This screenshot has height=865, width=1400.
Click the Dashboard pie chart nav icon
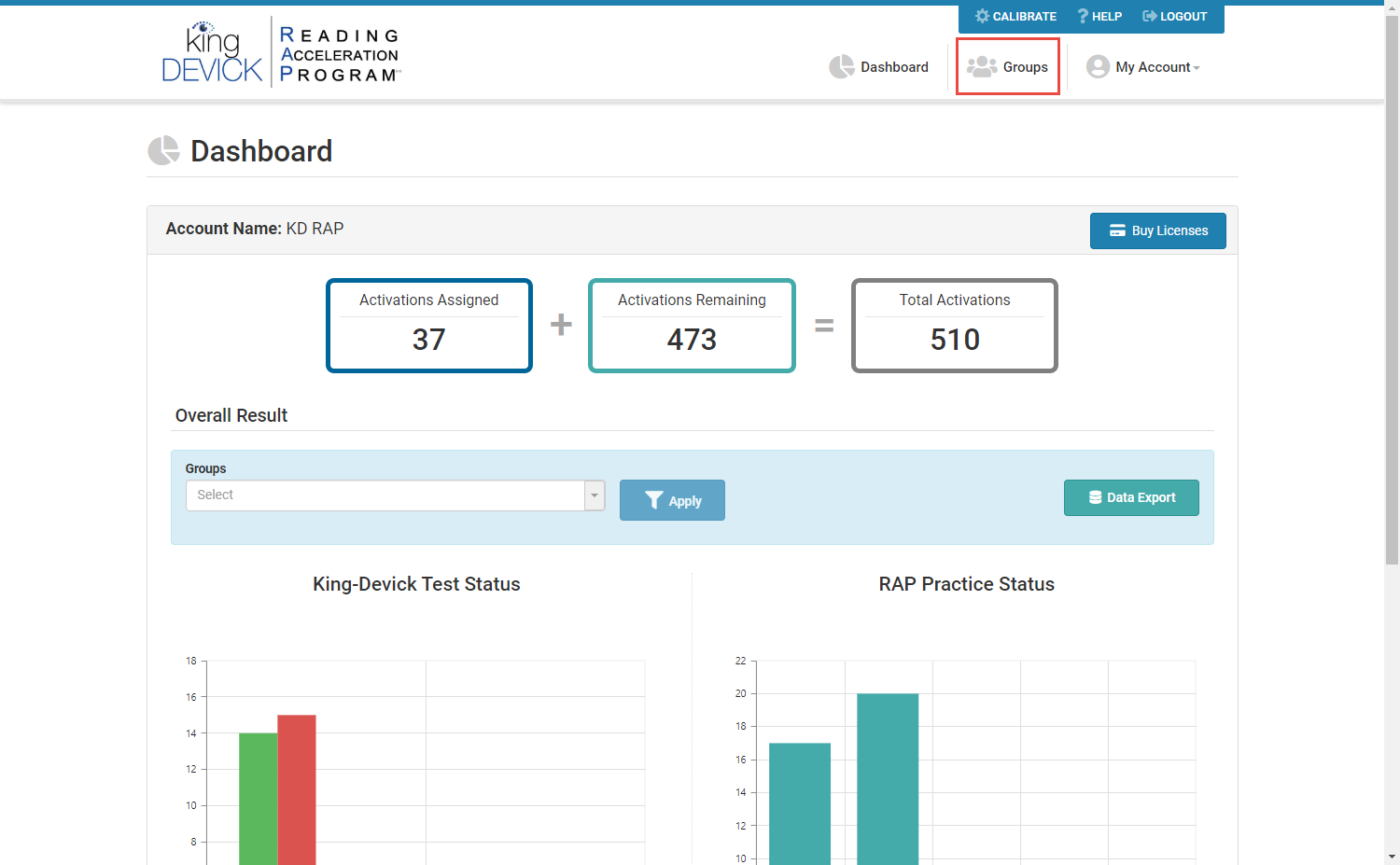pyautogui.click(x=842, y=66)
